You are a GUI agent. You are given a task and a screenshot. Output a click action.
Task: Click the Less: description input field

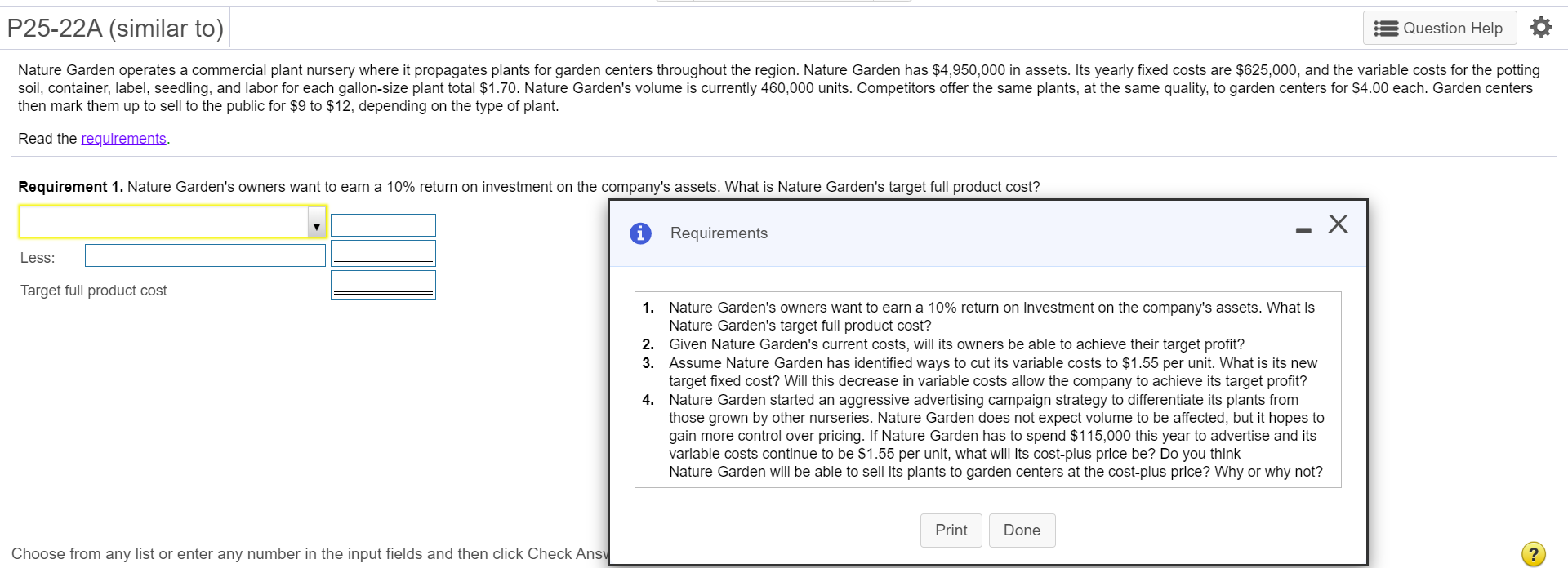205,255
